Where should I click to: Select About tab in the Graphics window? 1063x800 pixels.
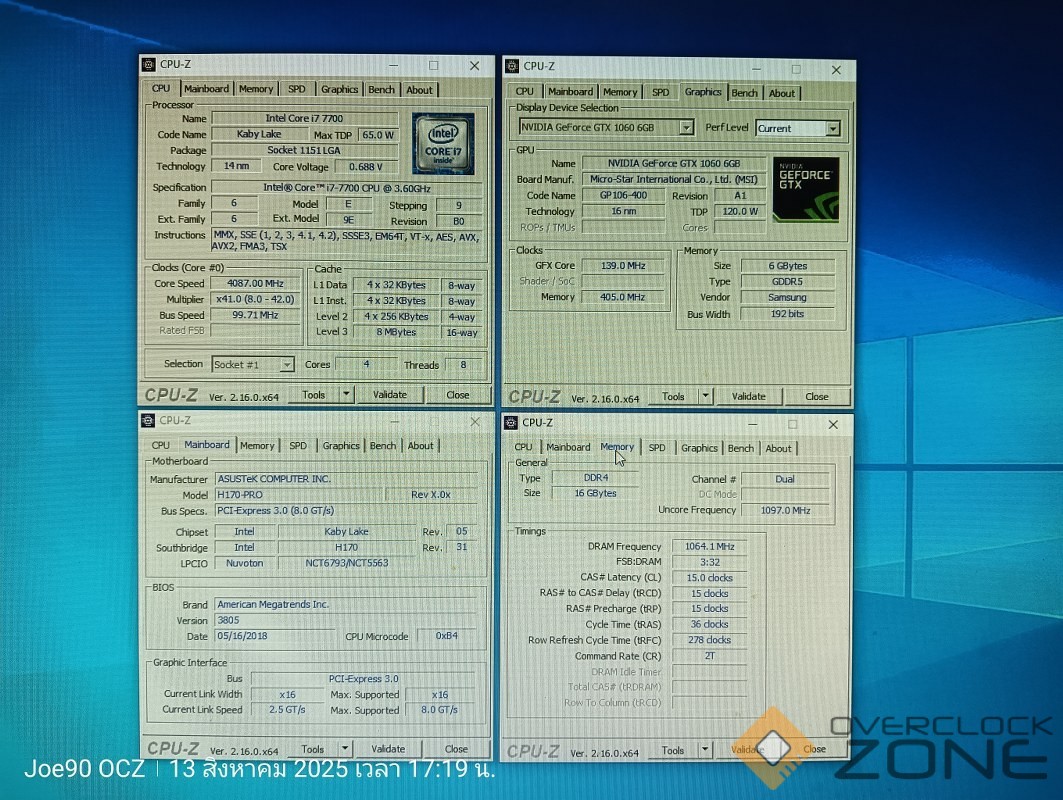point(782,93)
